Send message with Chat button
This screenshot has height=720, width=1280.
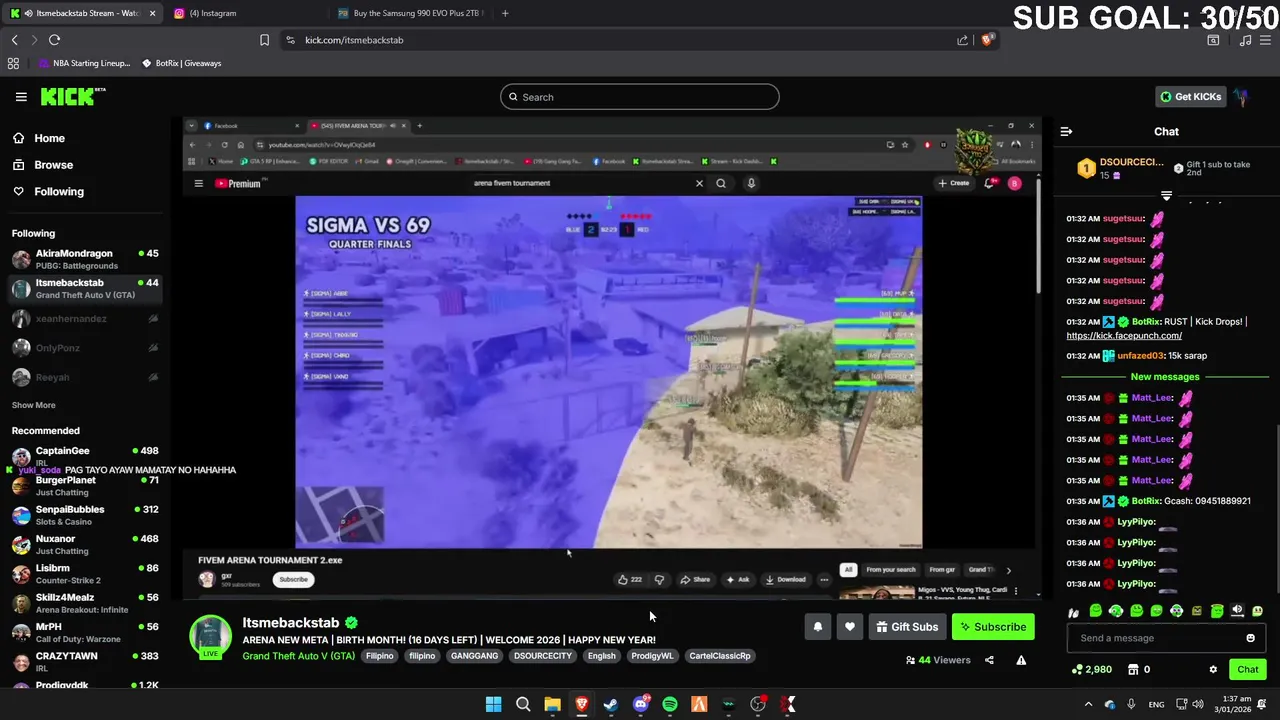pos(1247,669)
